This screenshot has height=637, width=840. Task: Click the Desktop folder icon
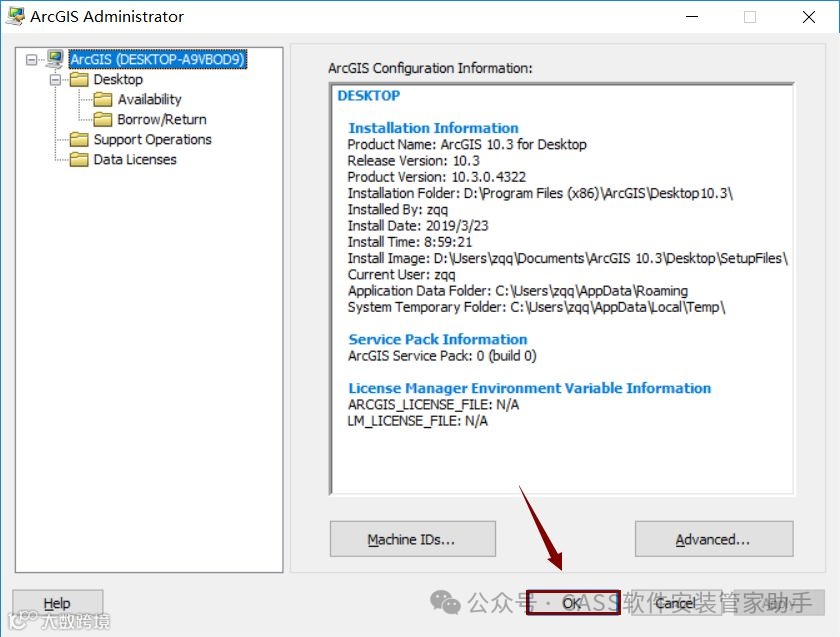(x=79, y=79)
